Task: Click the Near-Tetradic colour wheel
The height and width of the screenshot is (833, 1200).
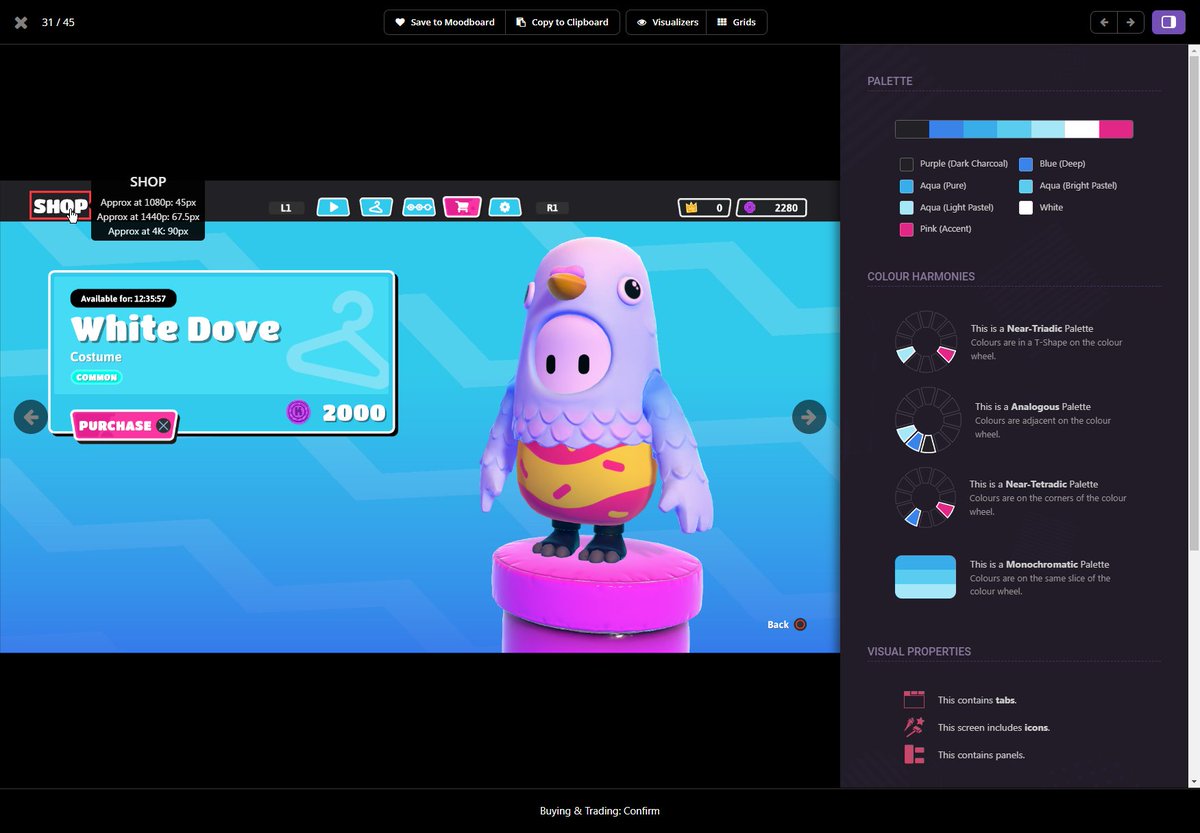Action: (x=925, y=497)
